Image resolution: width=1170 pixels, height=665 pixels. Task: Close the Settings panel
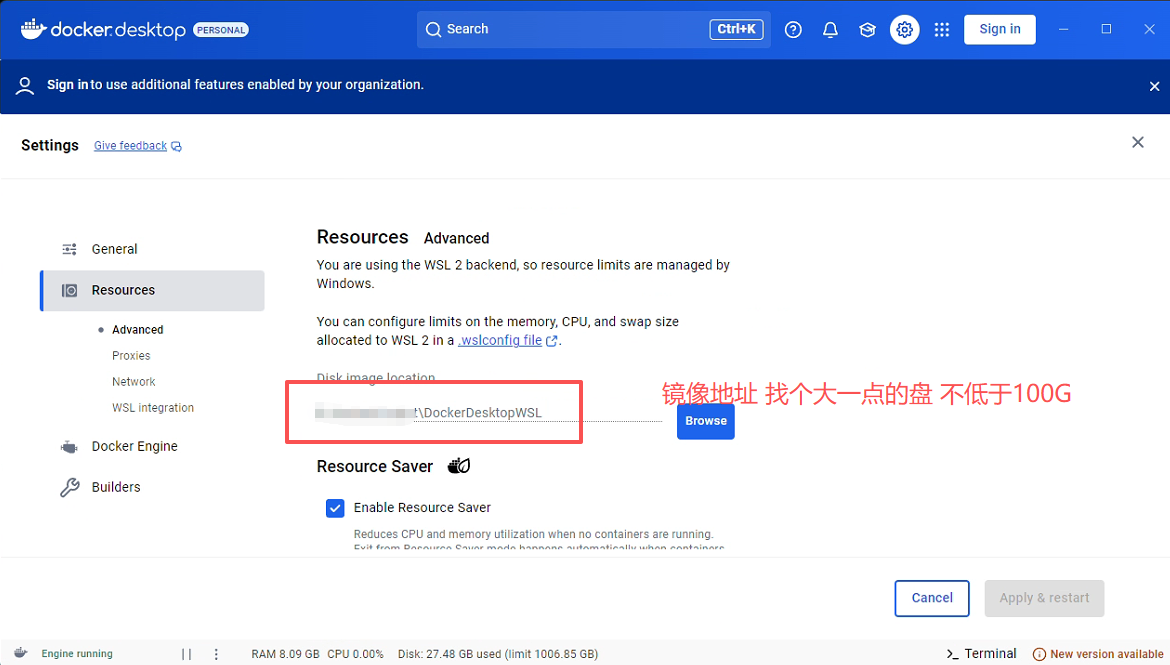1137,142
